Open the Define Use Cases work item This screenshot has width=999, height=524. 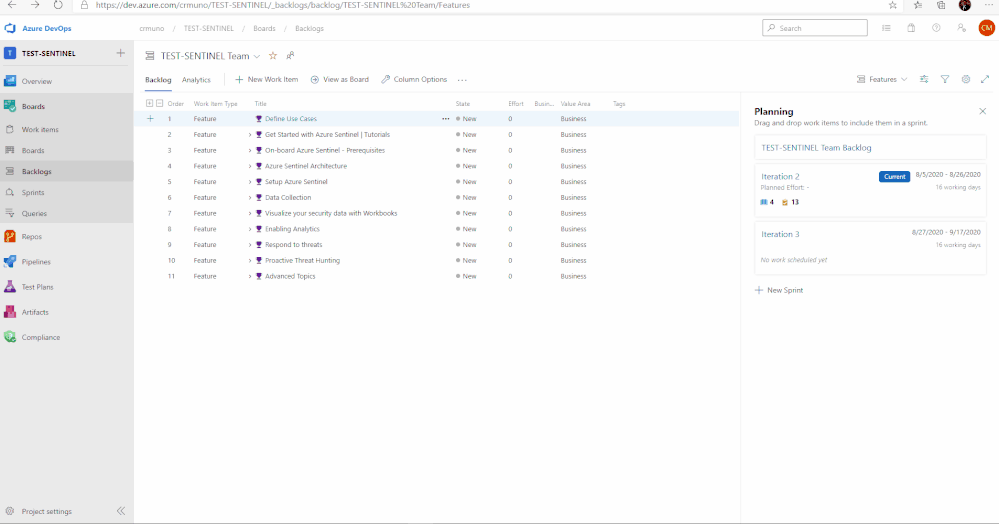[x=291, y=119]
